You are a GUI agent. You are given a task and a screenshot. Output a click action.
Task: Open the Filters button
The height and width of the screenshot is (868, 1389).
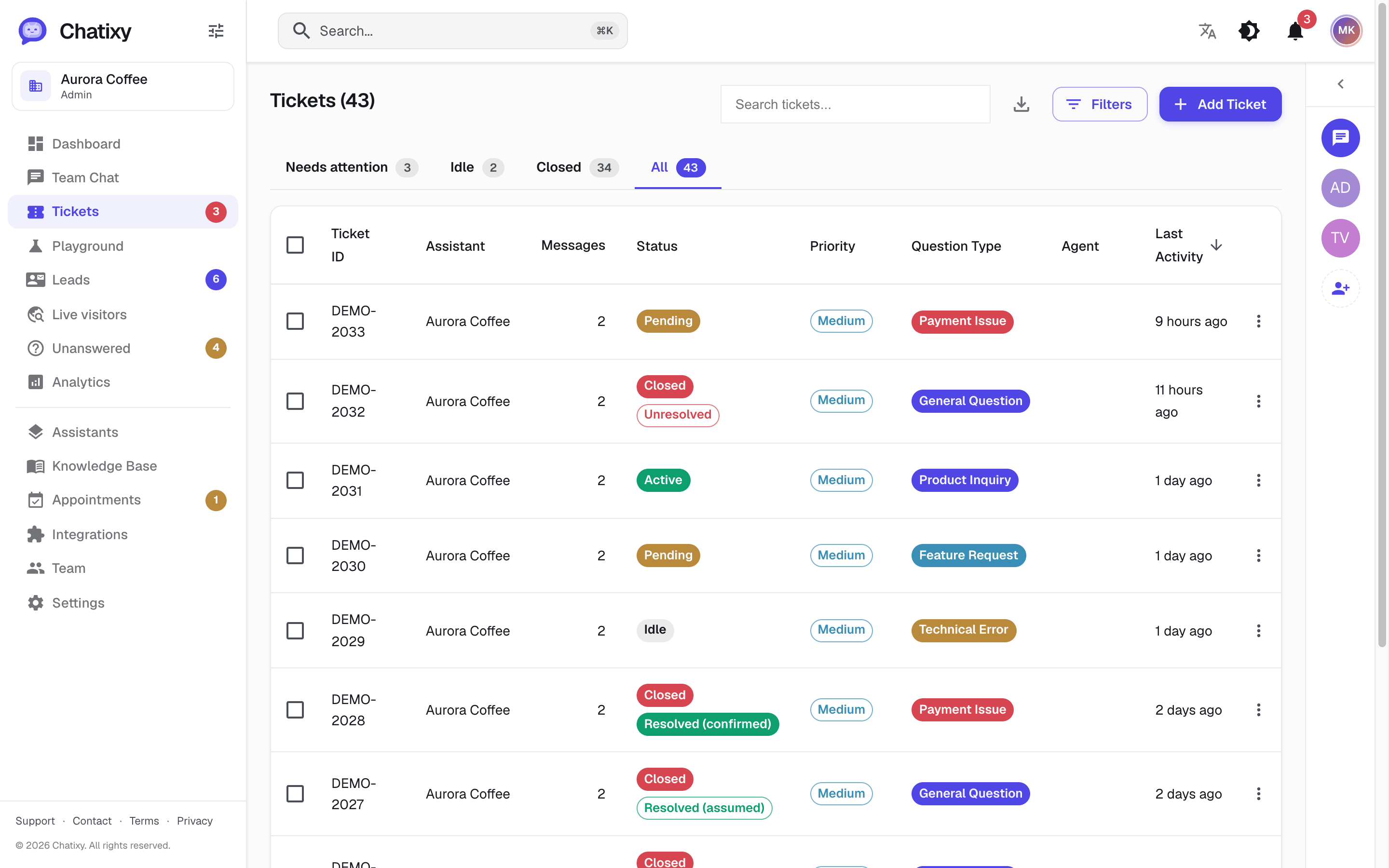(1099, 104)
